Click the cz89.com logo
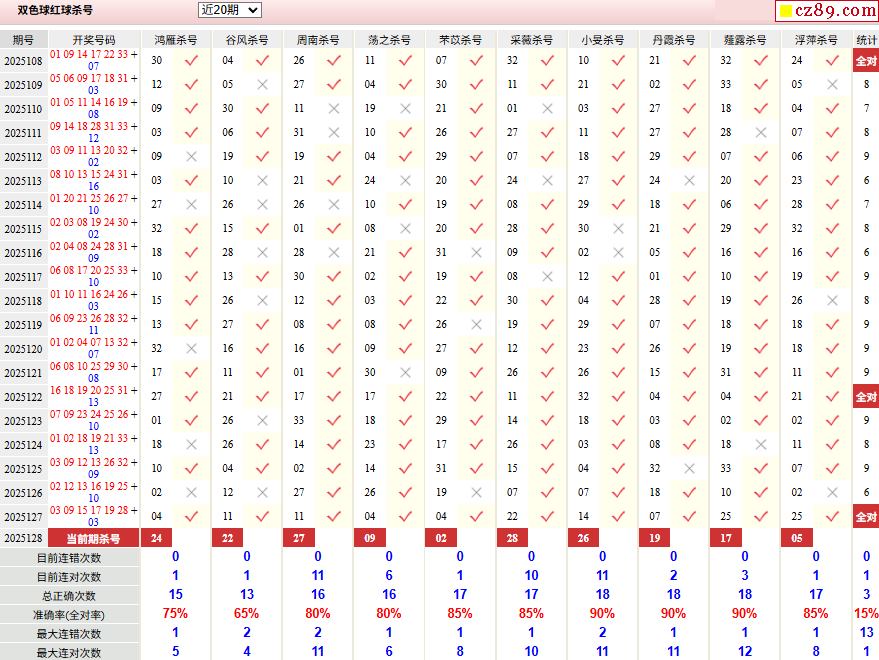Screen dimensions: 879x660 pos(827,11)
